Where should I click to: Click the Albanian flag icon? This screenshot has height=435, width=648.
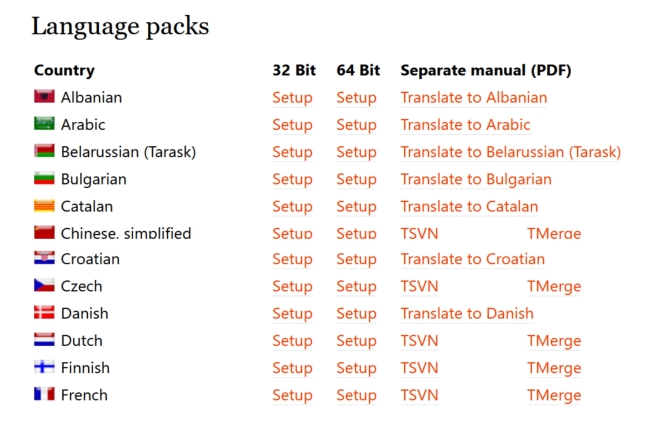(x=44, y=96)
